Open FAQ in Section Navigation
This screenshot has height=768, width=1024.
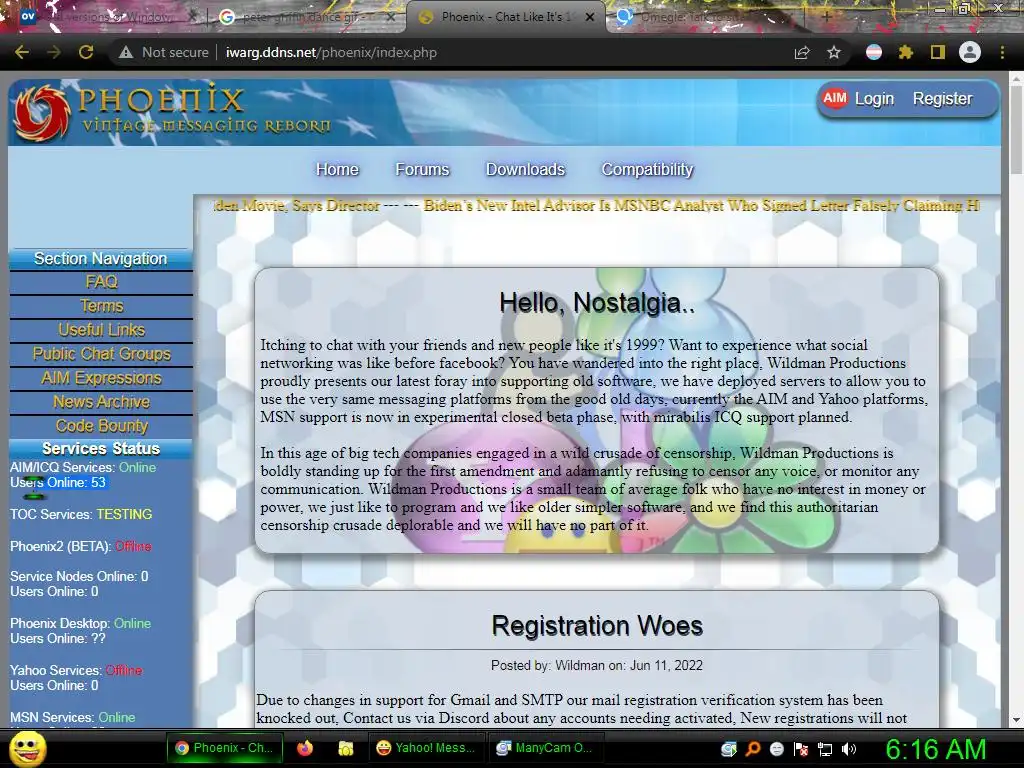pyautogui.click(x=101, y=282)
